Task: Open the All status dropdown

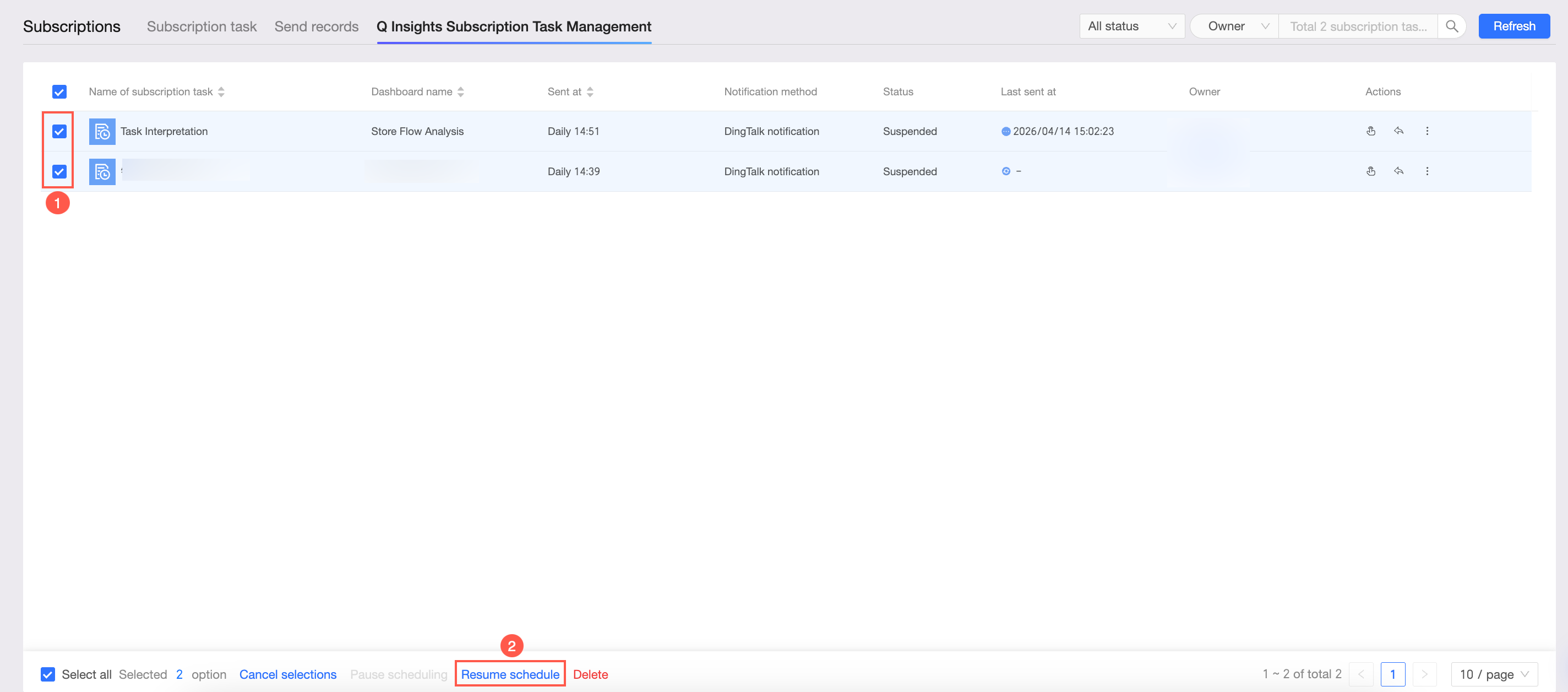Action: click(1131, 26)
